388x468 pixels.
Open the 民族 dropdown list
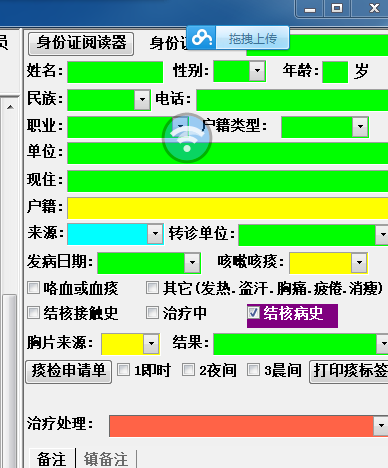142,99
